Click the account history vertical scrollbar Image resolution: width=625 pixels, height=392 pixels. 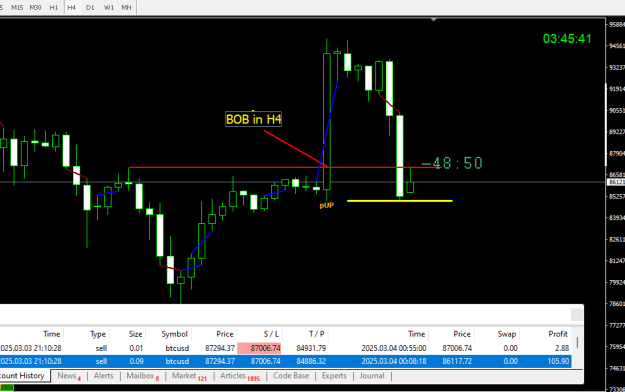(x=577, y=343)
